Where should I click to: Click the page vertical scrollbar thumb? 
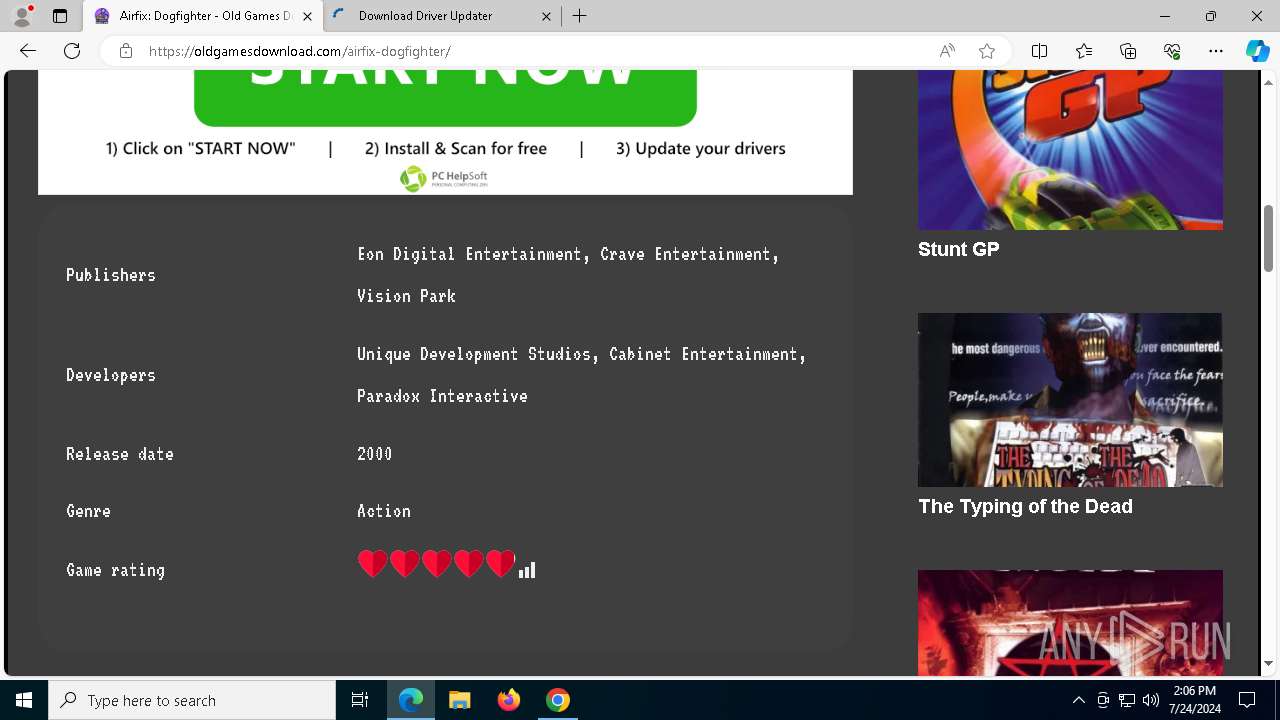pyautogui.click(x=1269, y=237)
